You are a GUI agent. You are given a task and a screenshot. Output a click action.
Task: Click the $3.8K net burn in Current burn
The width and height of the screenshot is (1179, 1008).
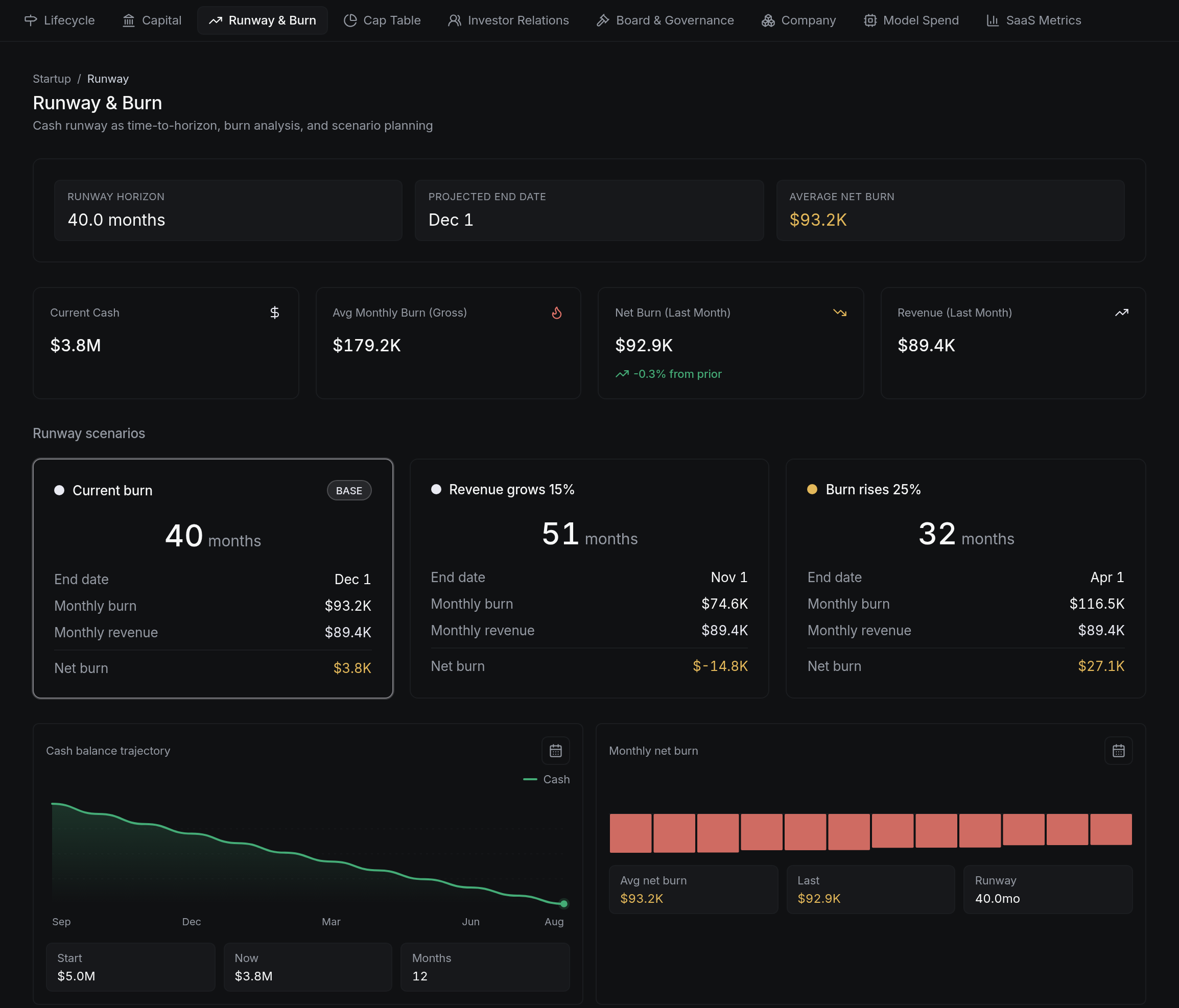click(x=352, y=668)
